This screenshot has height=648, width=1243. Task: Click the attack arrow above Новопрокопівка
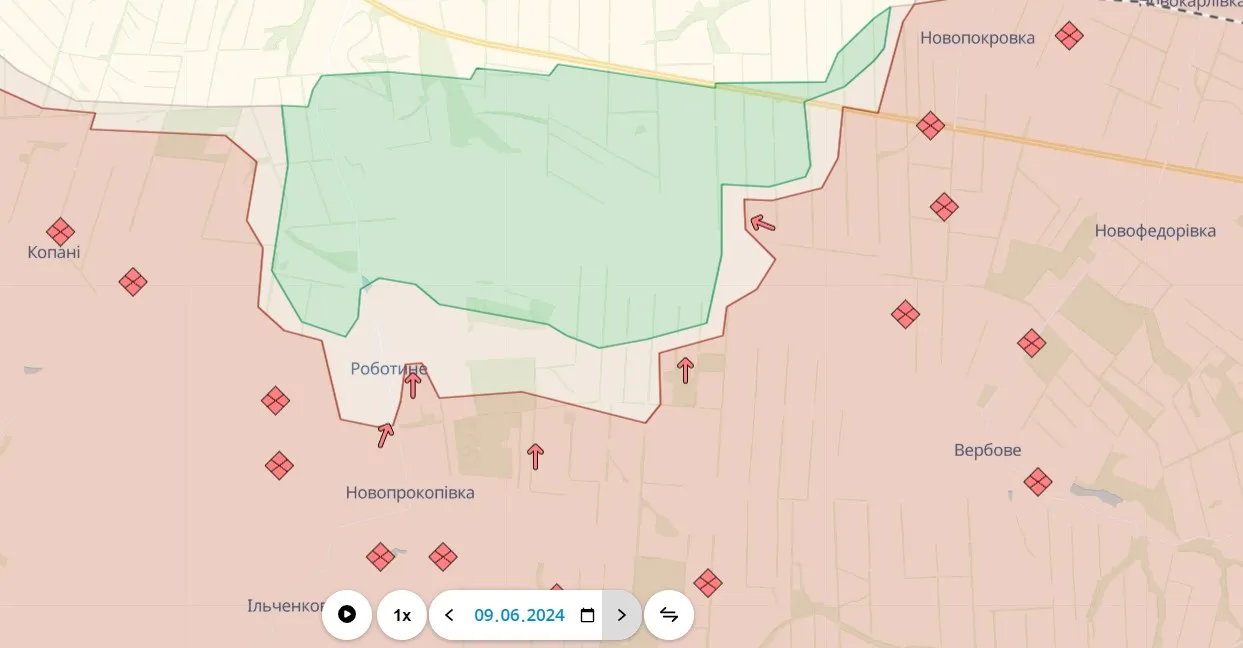[535, 454]
